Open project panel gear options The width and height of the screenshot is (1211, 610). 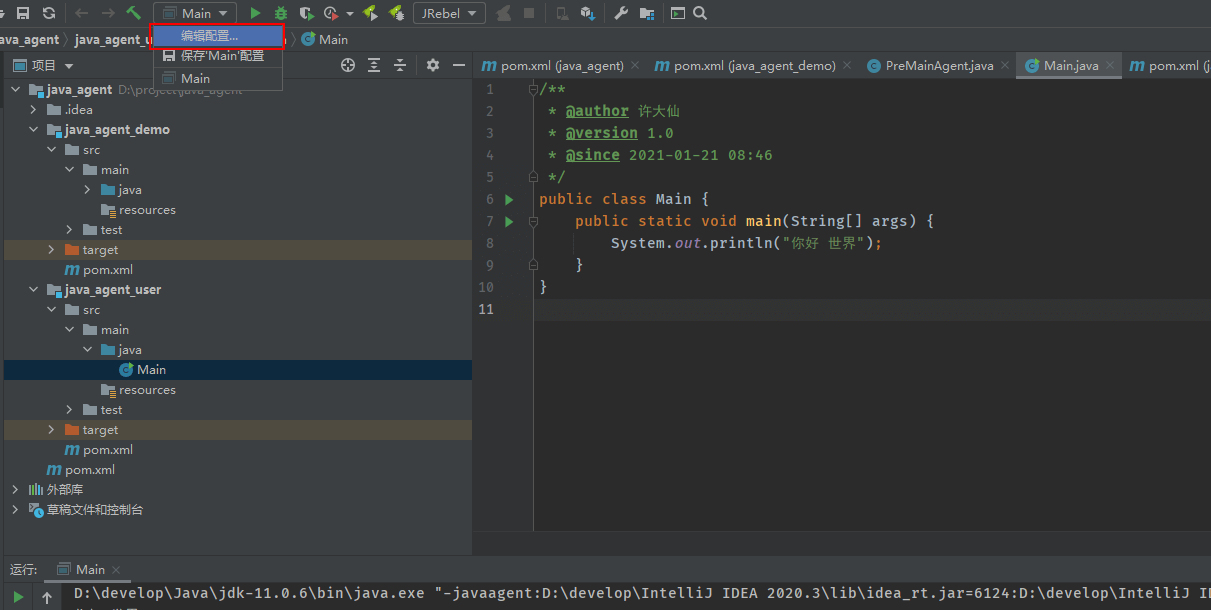pyautogui.click(x=433, y=65)
